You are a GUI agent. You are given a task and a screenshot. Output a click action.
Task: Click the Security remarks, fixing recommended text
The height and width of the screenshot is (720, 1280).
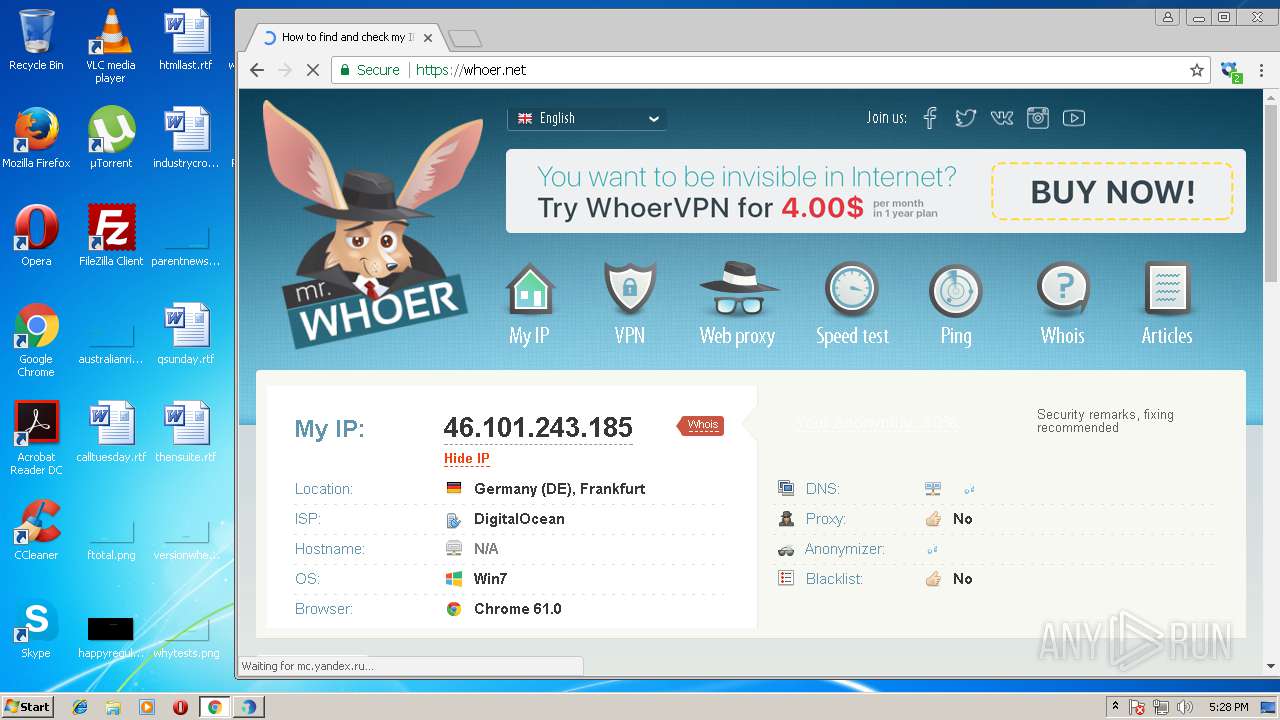[x=1105, y=421]
